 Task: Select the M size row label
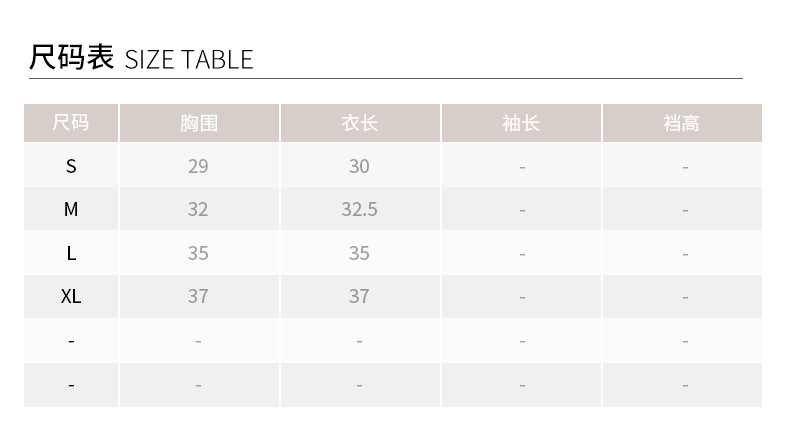click(71, 209)
